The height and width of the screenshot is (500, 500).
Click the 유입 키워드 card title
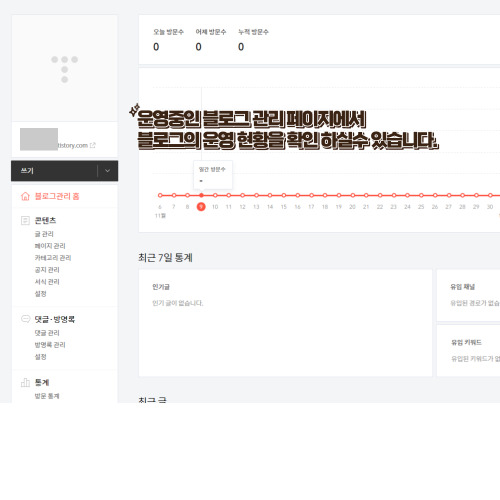(x=466, y=342)
